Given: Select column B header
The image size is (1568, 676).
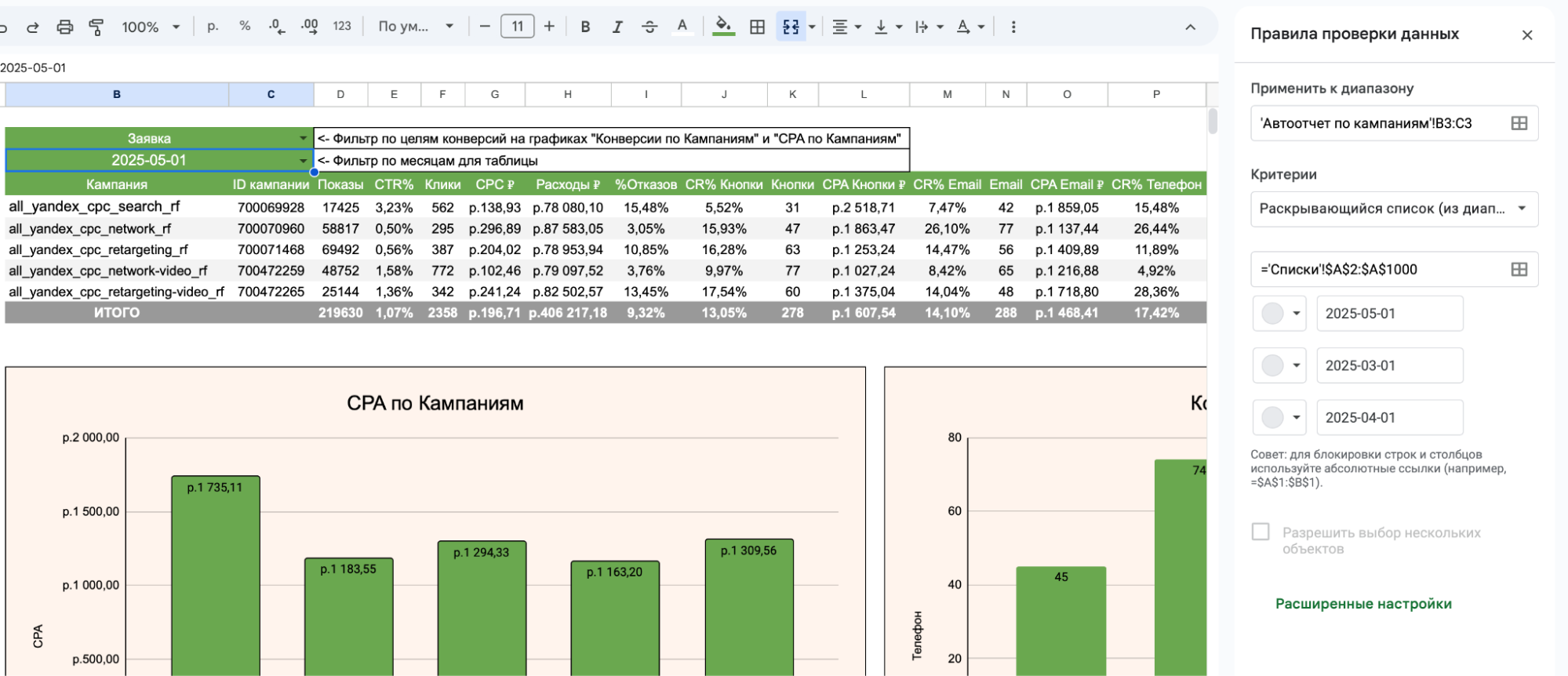Looking at the screenshot, I should pyautogui.click(x=117, y=94).
